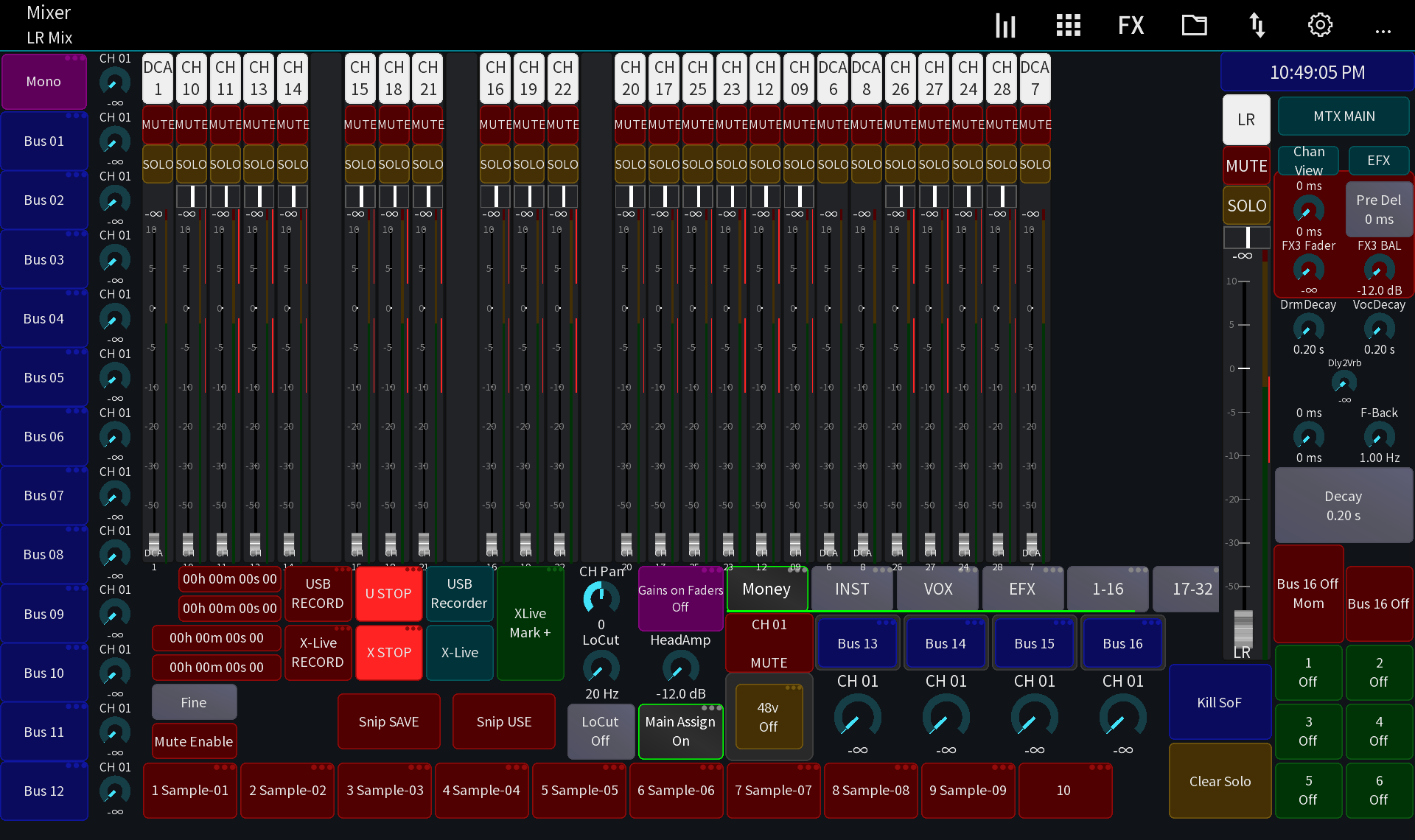Screen dimensions: 1415x840
Task: Open the settings gear
Action: (1320, 26)
